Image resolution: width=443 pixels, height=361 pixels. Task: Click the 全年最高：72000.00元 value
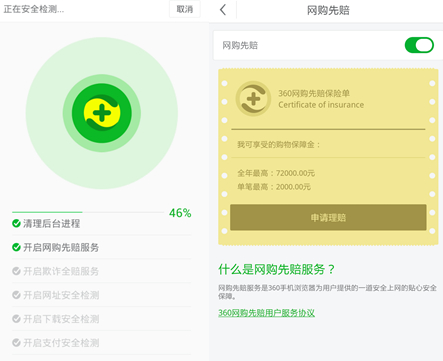(x=276, y=173)
